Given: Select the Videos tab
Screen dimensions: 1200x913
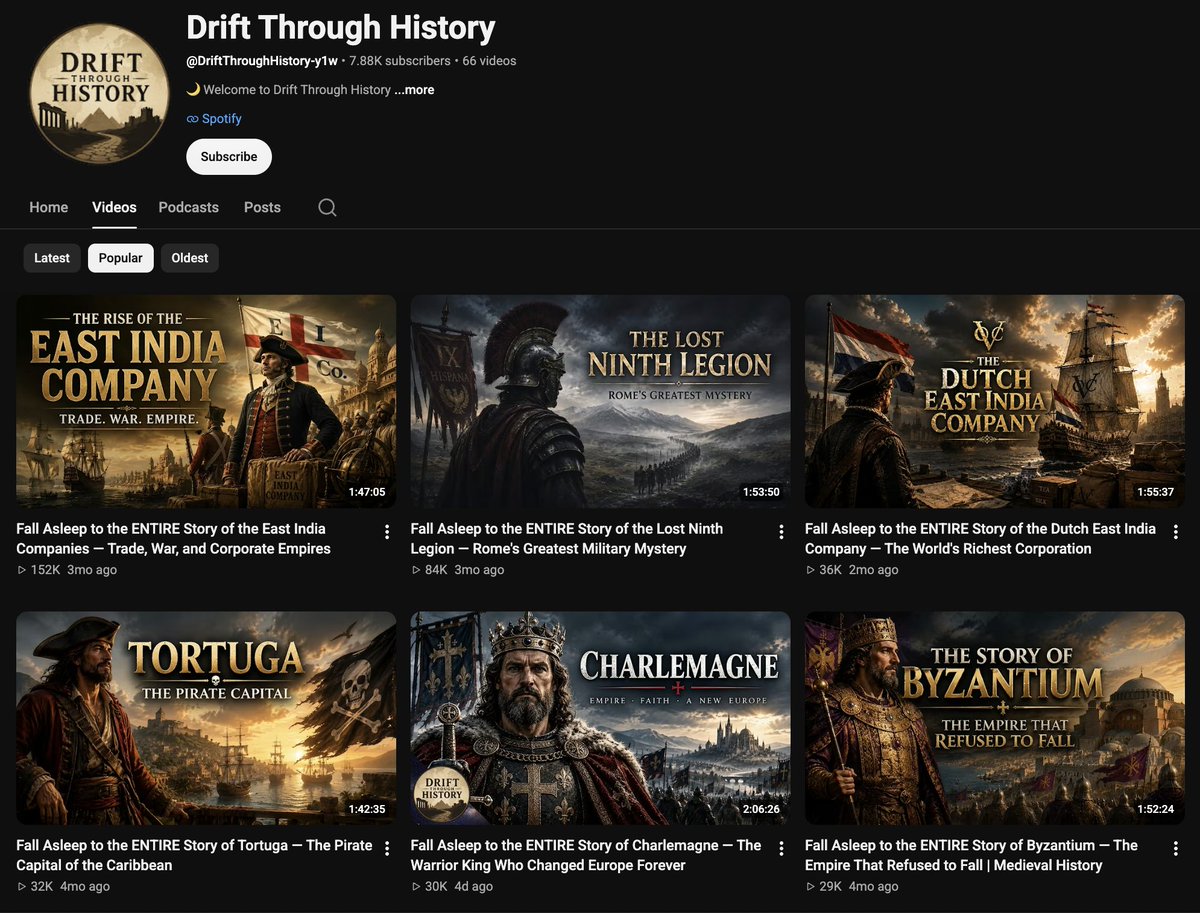Looking at the screenshot, I should tap(114, 207).
